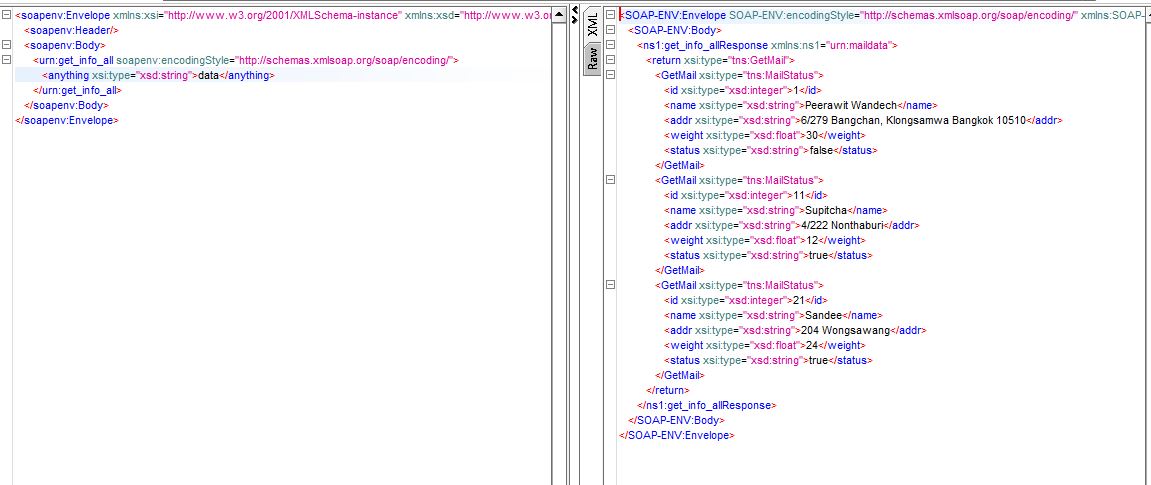Click the id line with value 21

[x=746, y=300]
